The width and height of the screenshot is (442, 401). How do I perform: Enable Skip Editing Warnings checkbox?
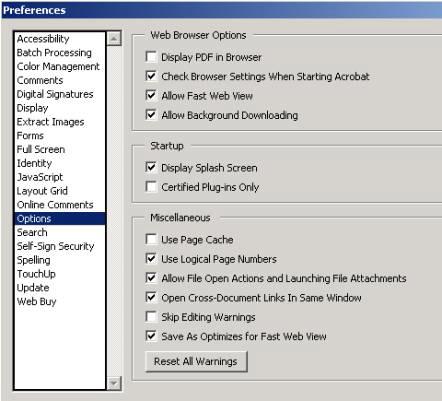point(151,316)
